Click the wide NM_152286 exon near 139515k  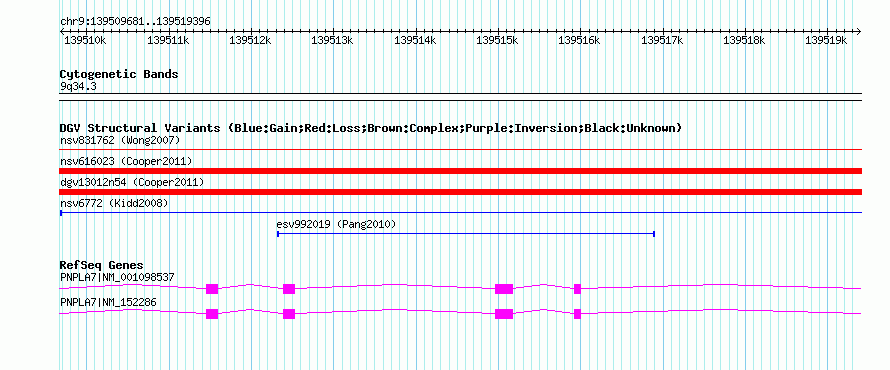504,314
